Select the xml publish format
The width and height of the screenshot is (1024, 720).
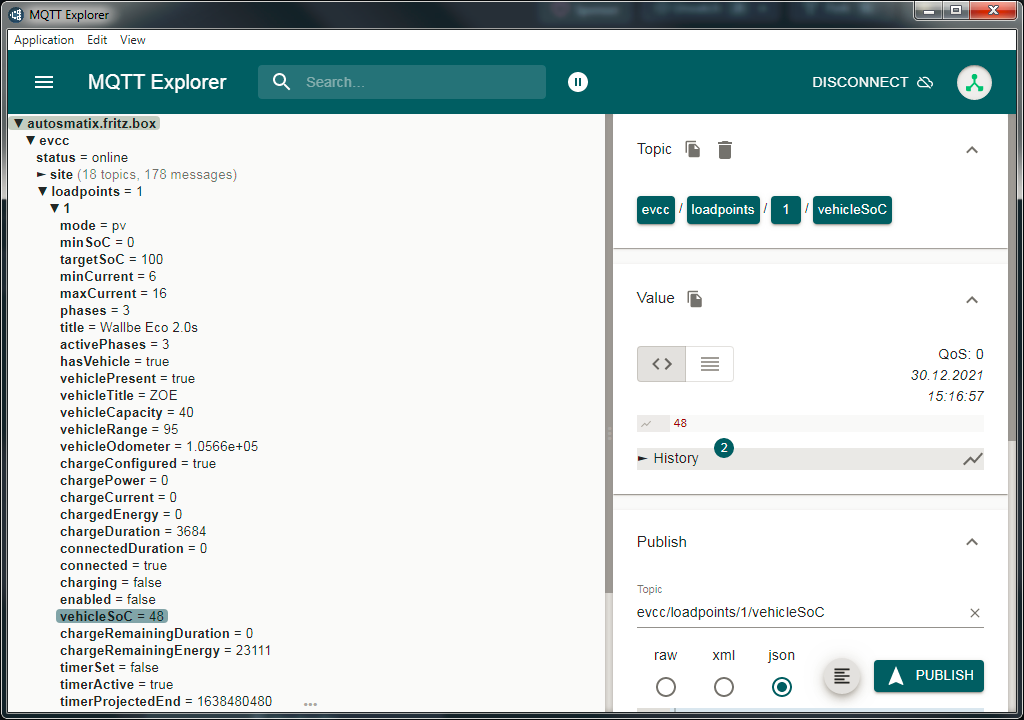coord(723,687)
